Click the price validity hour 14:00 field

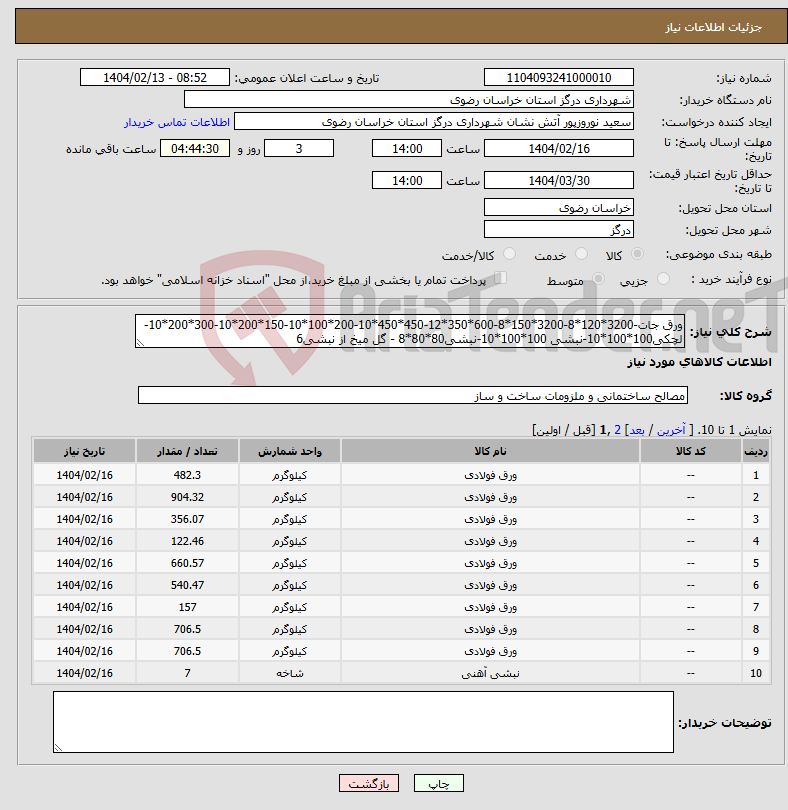click(407, 181)
